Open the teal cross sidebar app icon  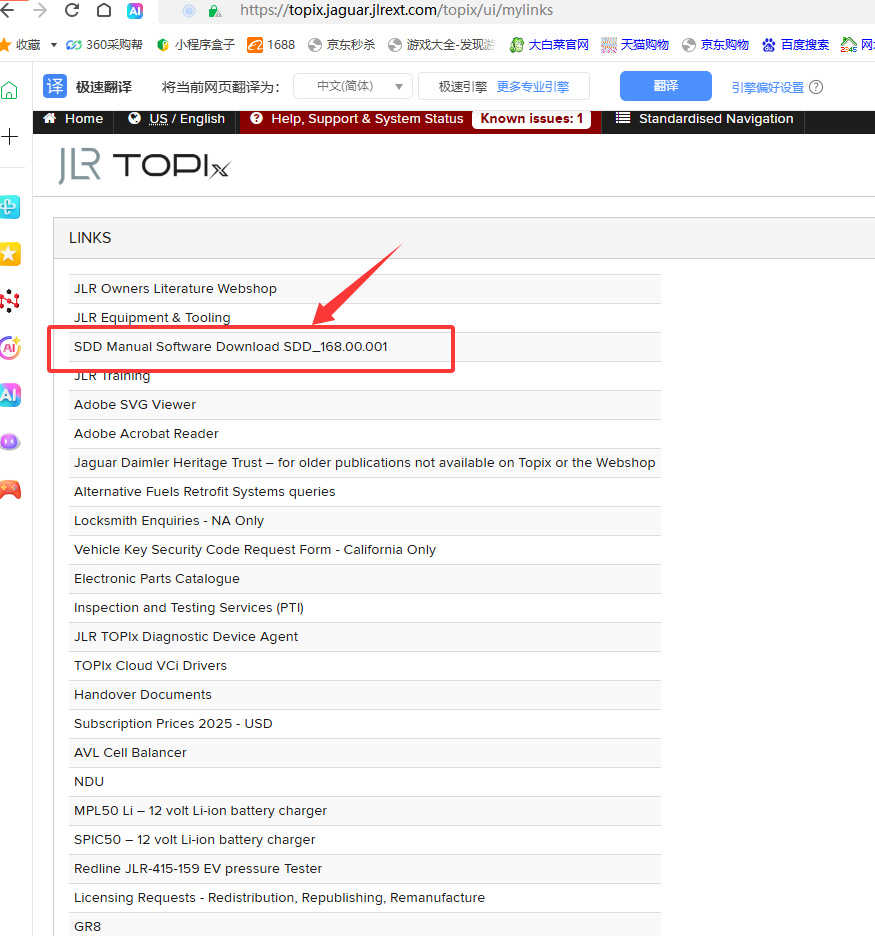10,207
